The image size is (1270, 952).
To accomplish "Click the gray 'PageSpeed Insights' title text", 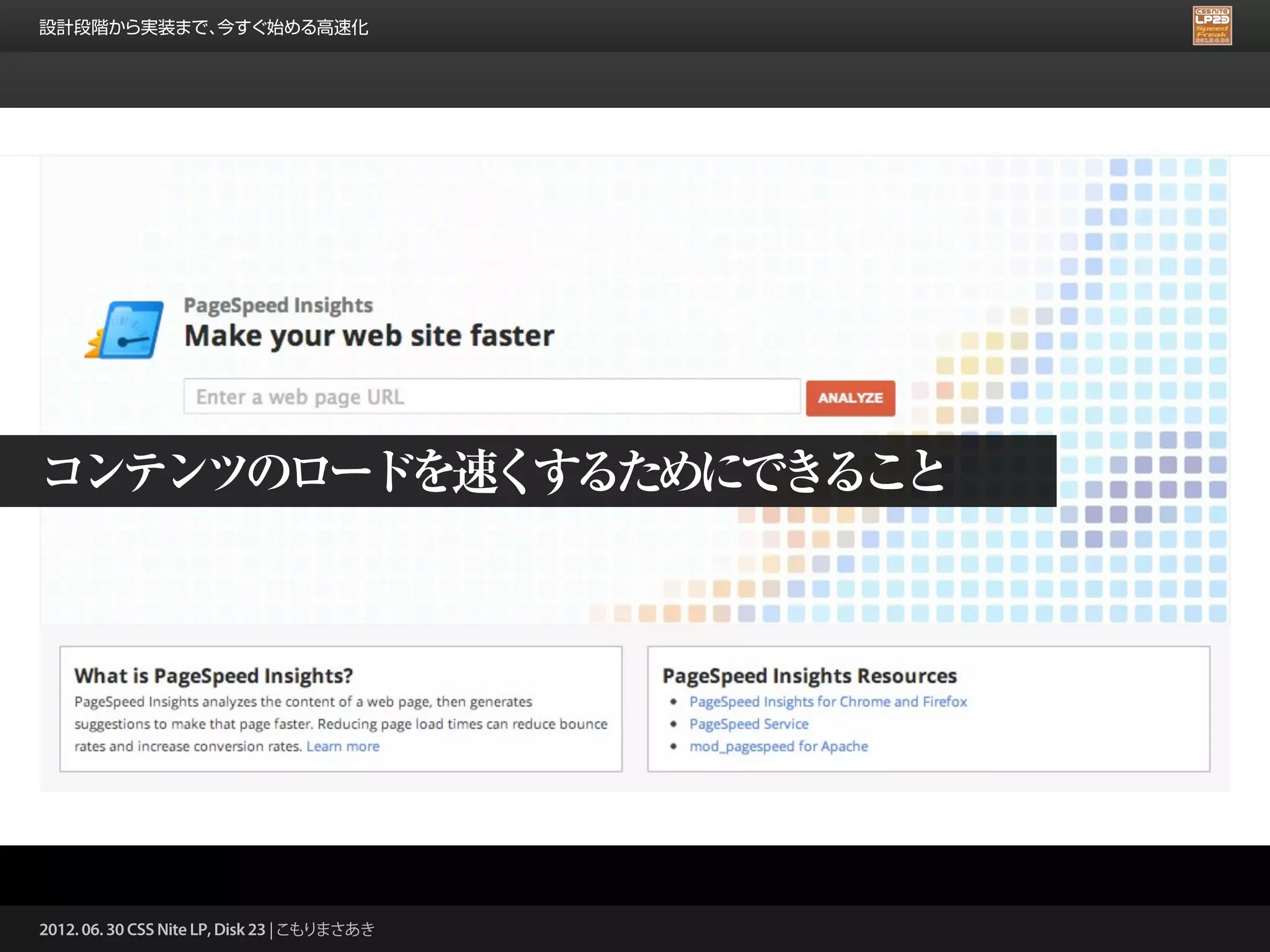I will click(278, 306).
